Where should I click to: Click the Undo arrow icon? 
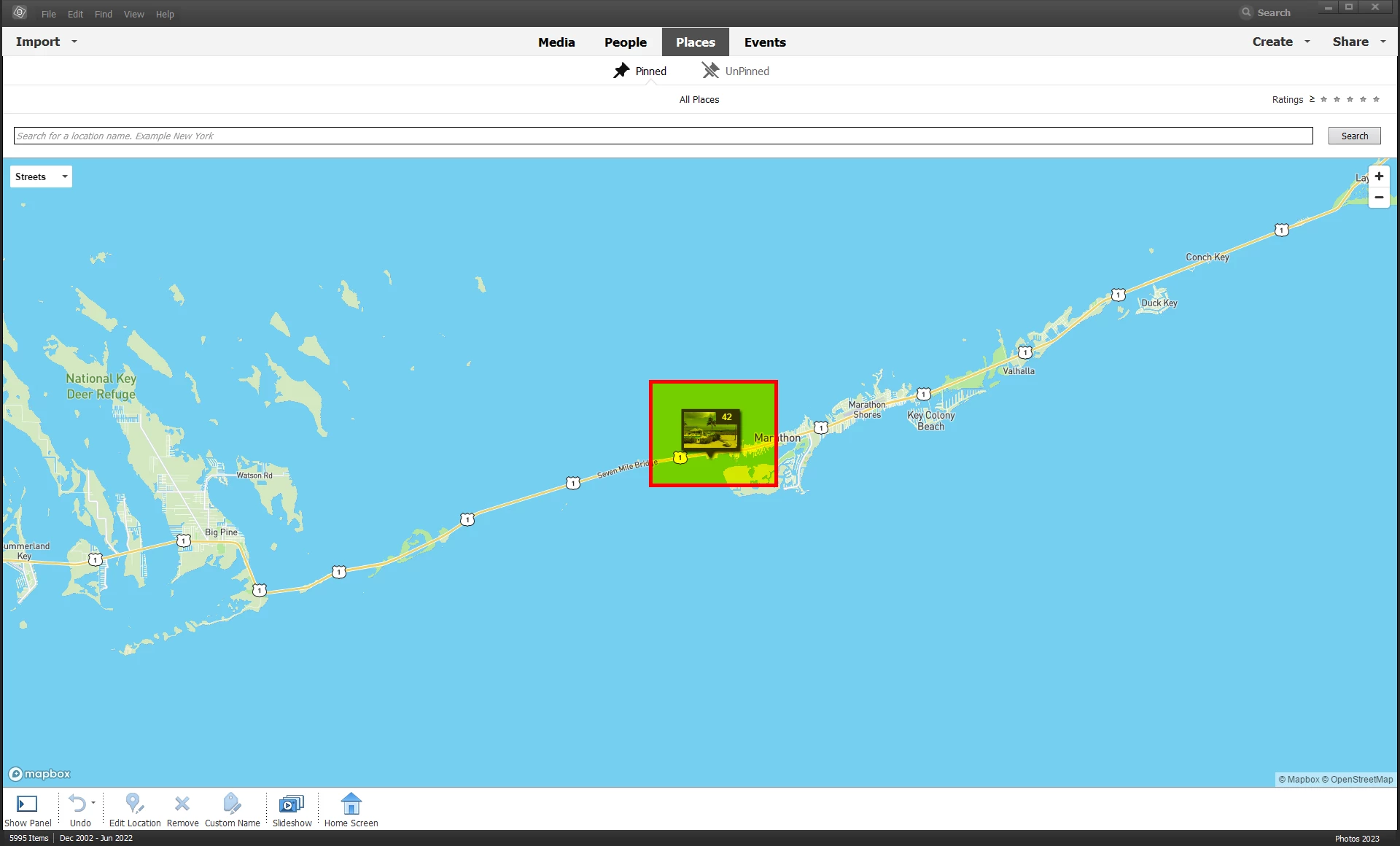pyautogui.click(x=77, y=804)
